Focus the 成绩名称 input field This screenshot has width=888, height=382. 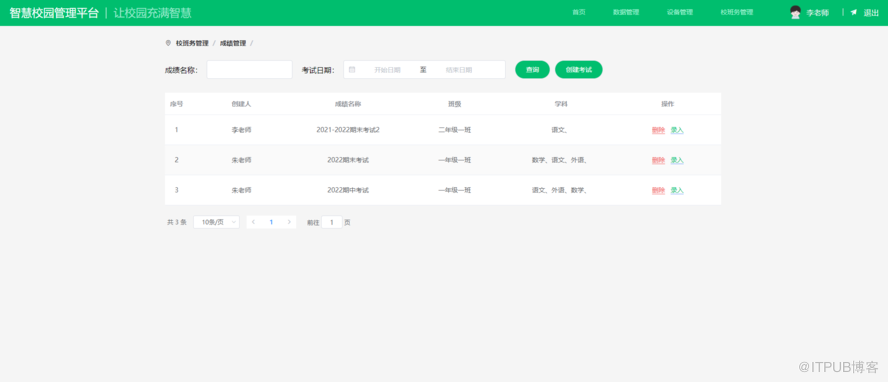tap(249, 70)
